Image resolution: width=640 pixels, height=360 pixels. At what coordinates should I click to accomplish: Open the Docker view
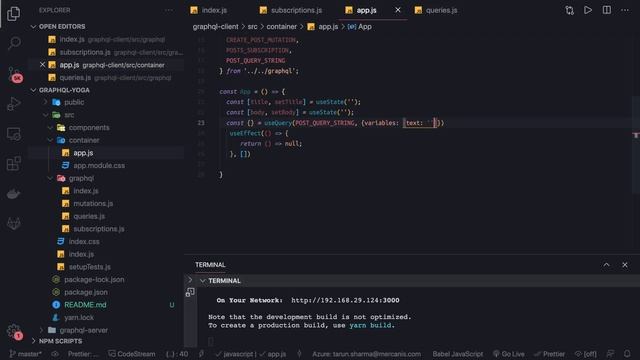(13, 193)
